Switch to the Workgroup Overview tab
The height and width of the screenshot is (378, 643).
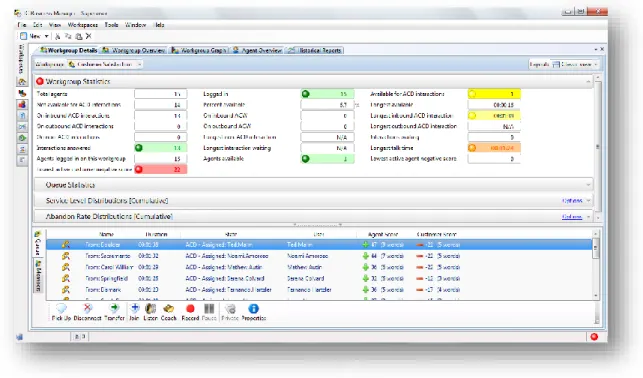coord(134,50)
